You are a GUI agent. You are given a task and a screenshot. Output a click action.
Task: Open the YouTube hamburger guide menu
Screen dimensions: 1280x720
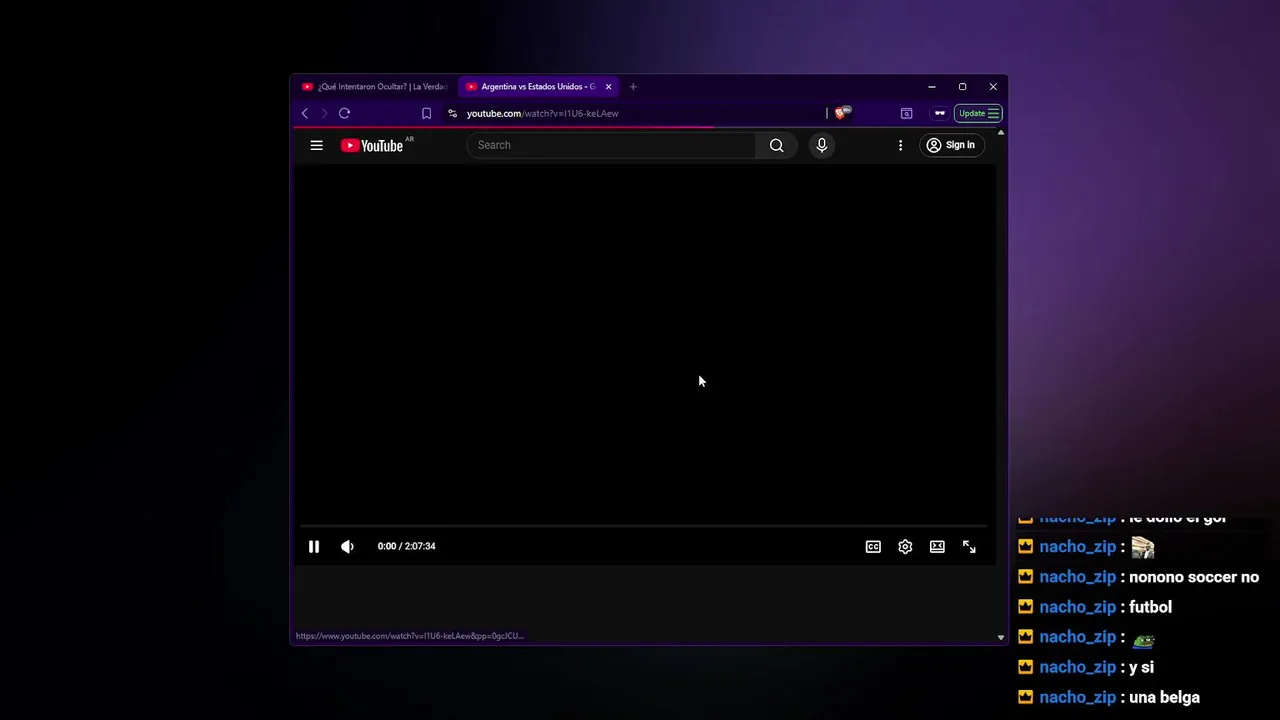coord(316,145)
